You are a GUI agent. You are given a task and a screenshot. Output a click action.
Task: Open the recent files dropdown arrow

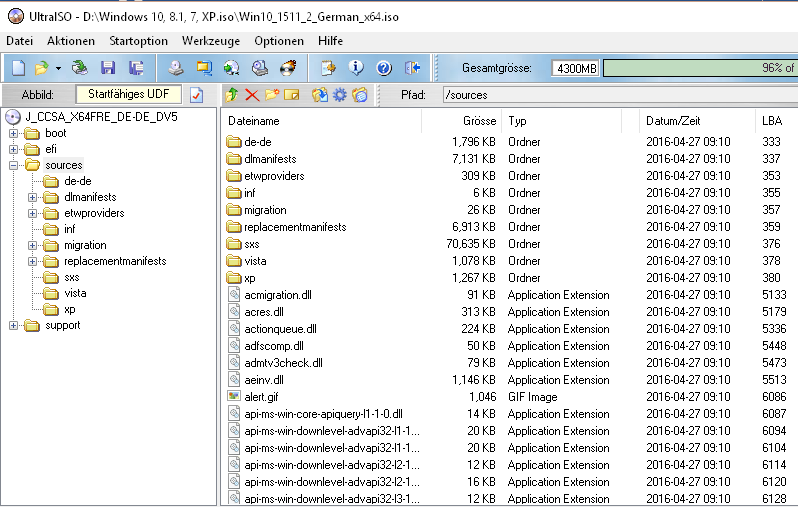tap(59, 68)
